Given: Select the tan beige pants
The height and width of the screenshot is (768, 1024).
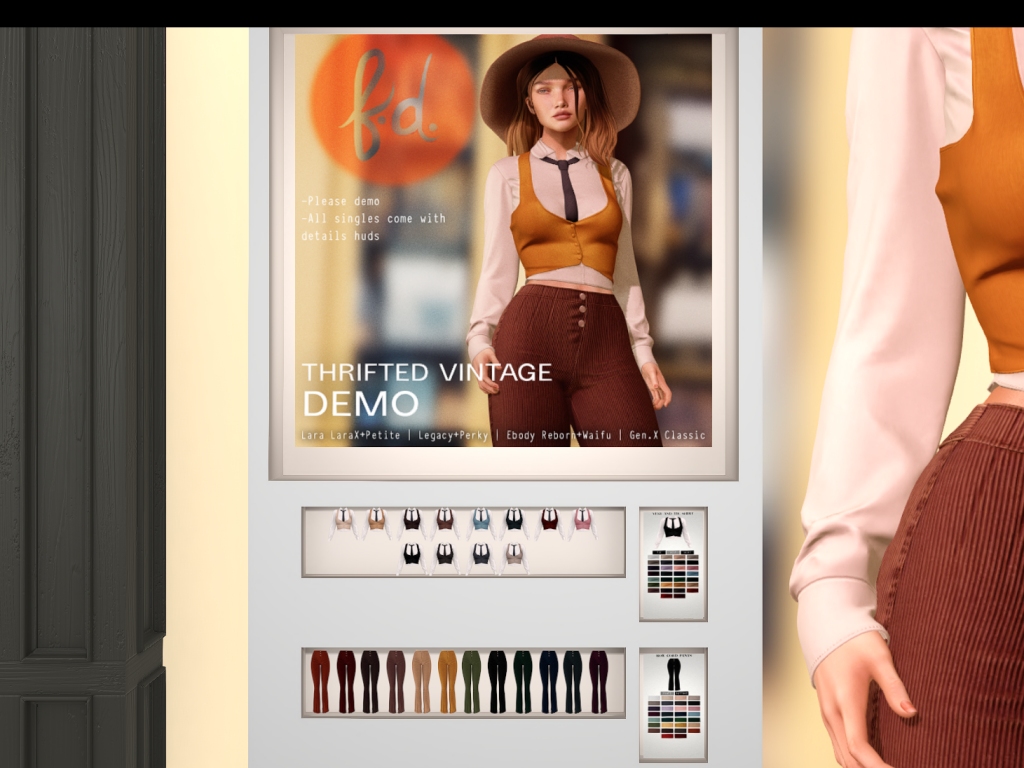Looking at the screenshot, I should click(421, 681).
